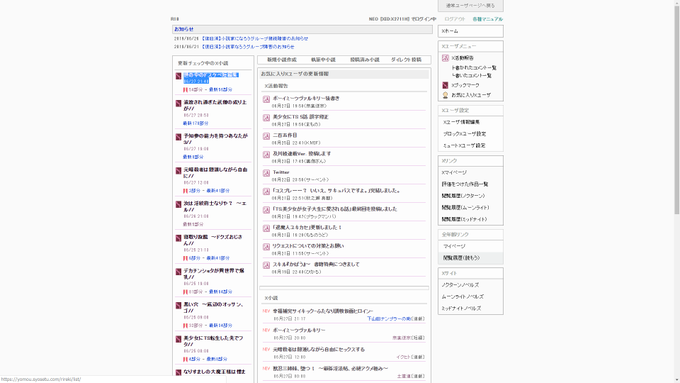
Task: Click bookmark icon beside 黒い穴 novel
Action: pos(178,306)
